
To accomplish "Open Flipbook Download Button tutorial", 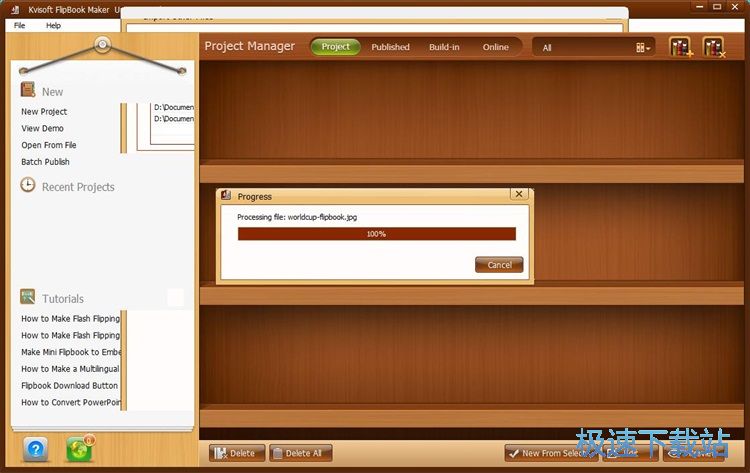I will tap(69, 385).
